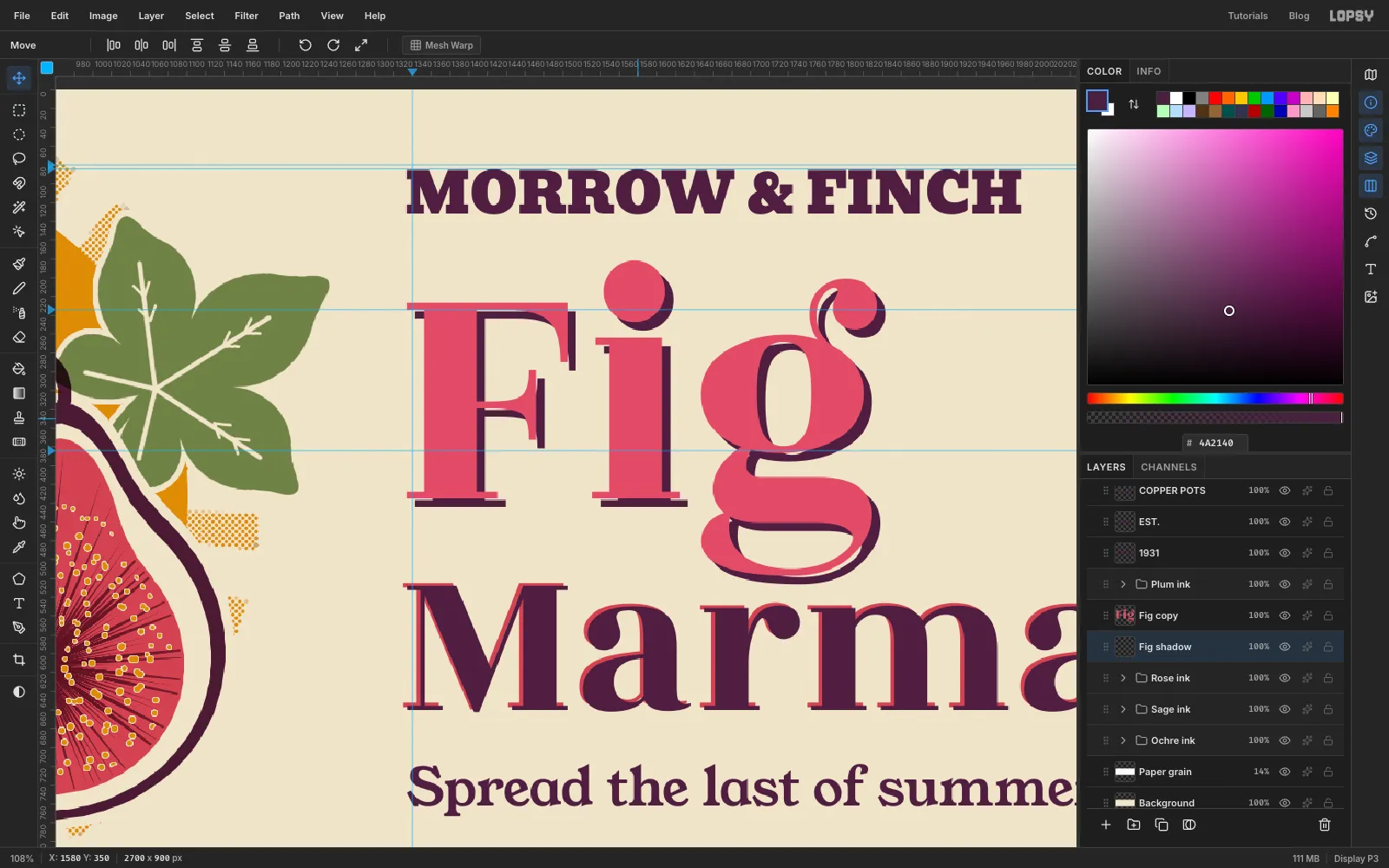Click the Undo arrow in options bar

tap(306, 45)
